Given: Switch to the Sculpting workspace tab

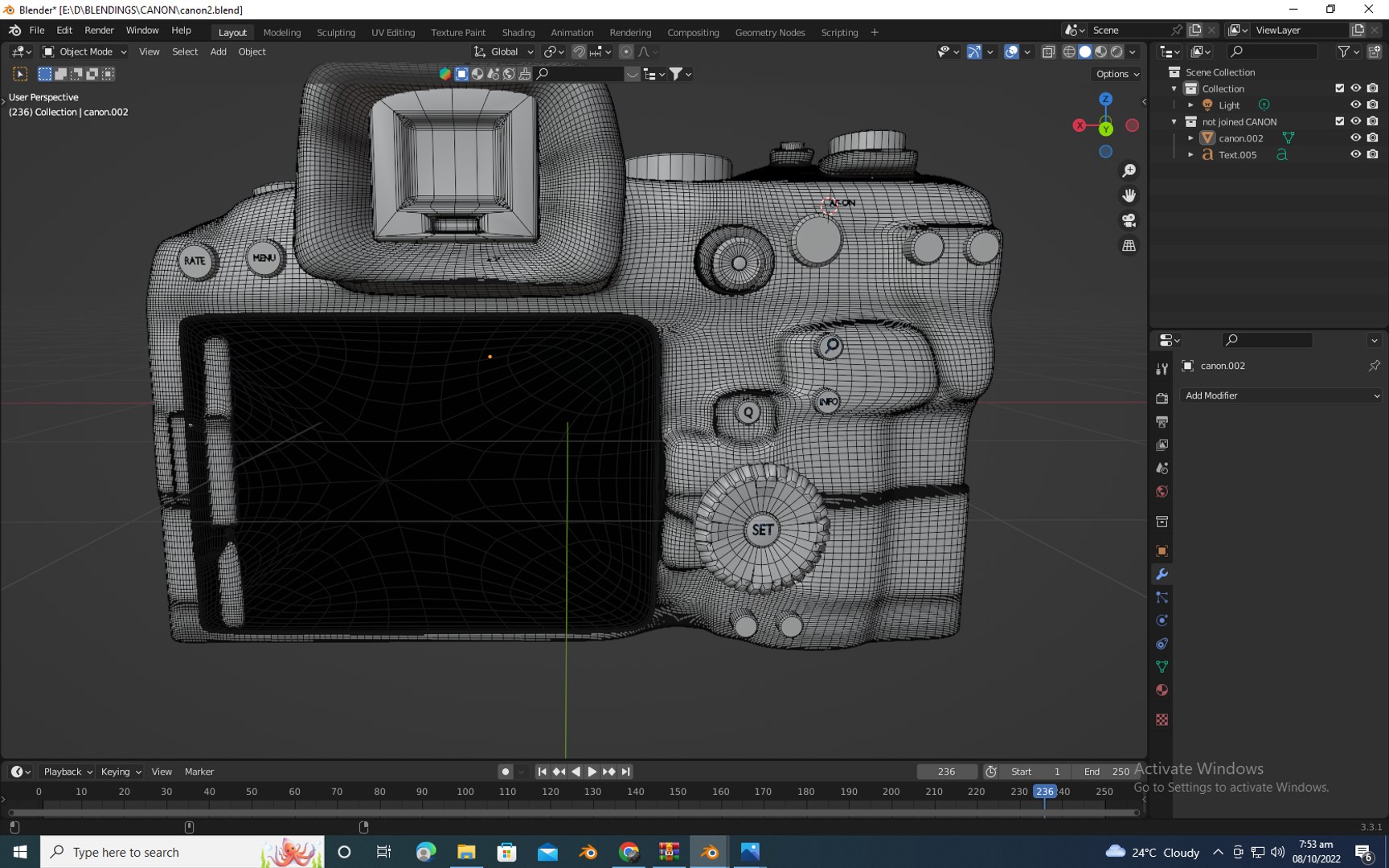Looking at the screenshot, I should 336,32.
